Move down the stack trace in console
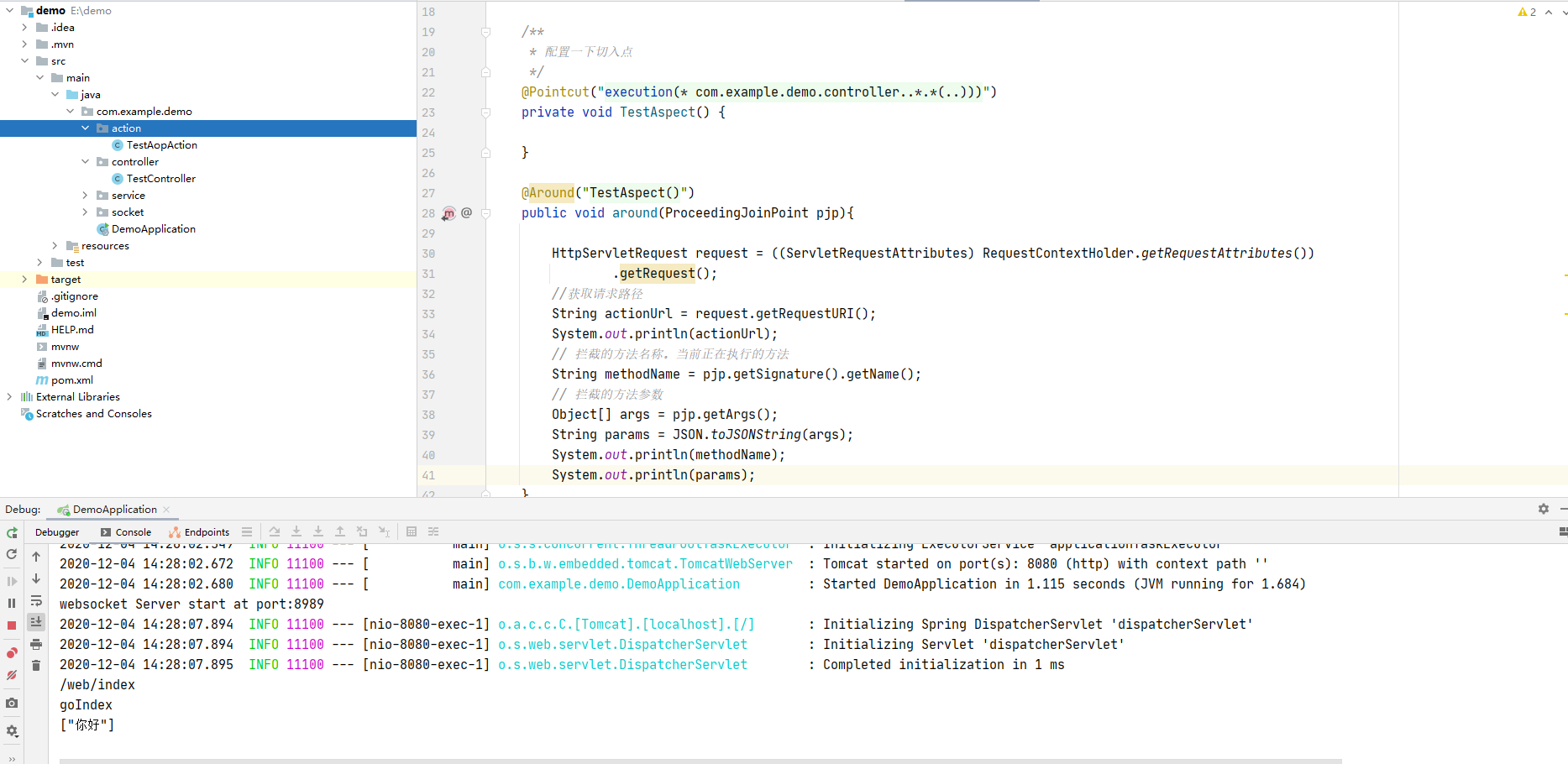The width and height of the screenshot is (1568, 764). tap(36, 578)
